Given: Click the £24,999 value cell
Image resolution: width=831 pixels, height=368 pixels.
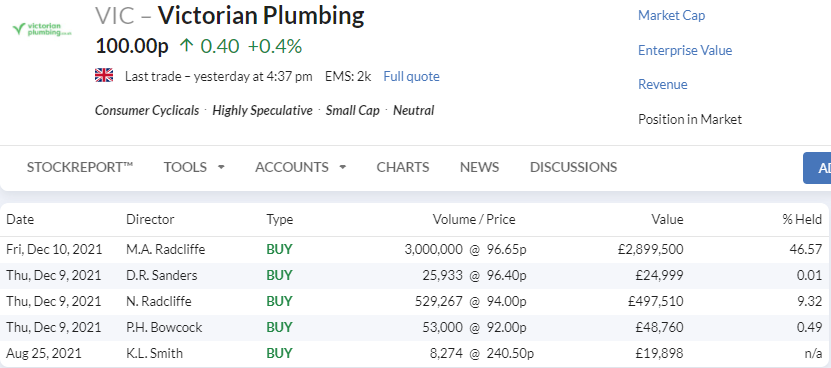Looking at the screenshot, I should pos(660,275).
